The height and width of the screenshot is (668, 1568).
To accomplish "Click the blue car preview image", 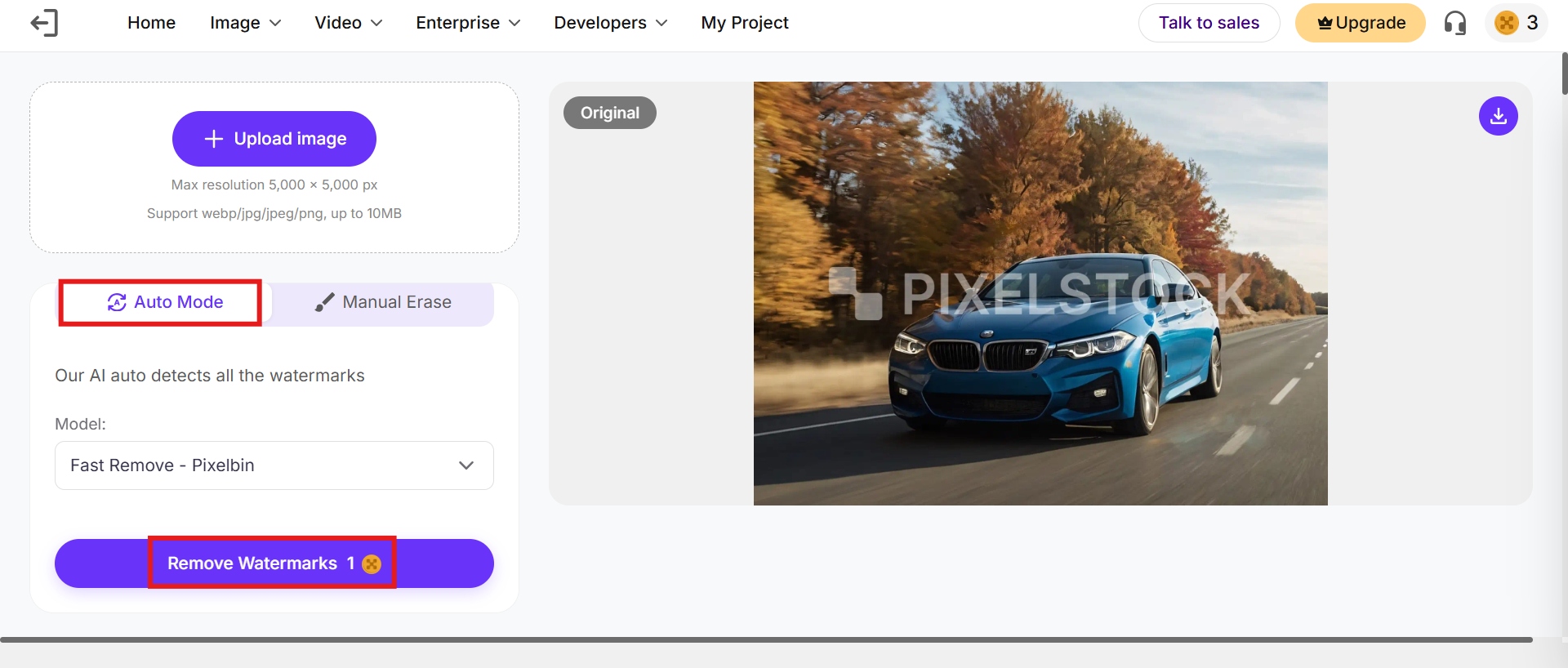I will 1040,293.
